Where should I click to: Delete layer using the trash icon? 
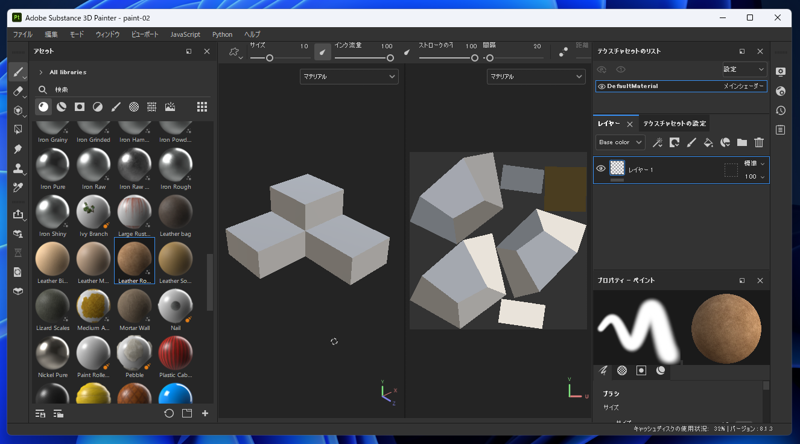(759, 143)
